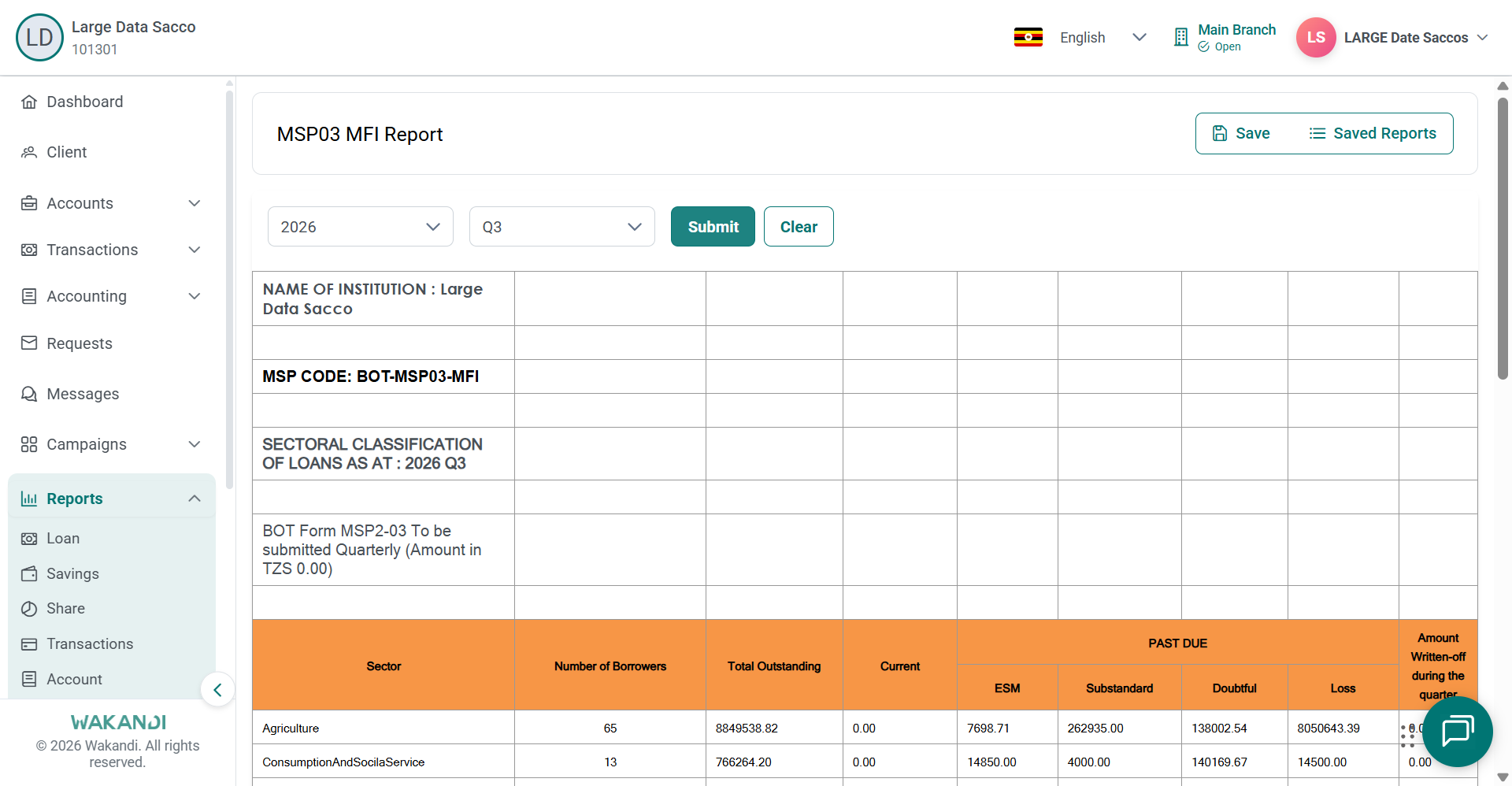Click the Accounting ledger icon

29,296
